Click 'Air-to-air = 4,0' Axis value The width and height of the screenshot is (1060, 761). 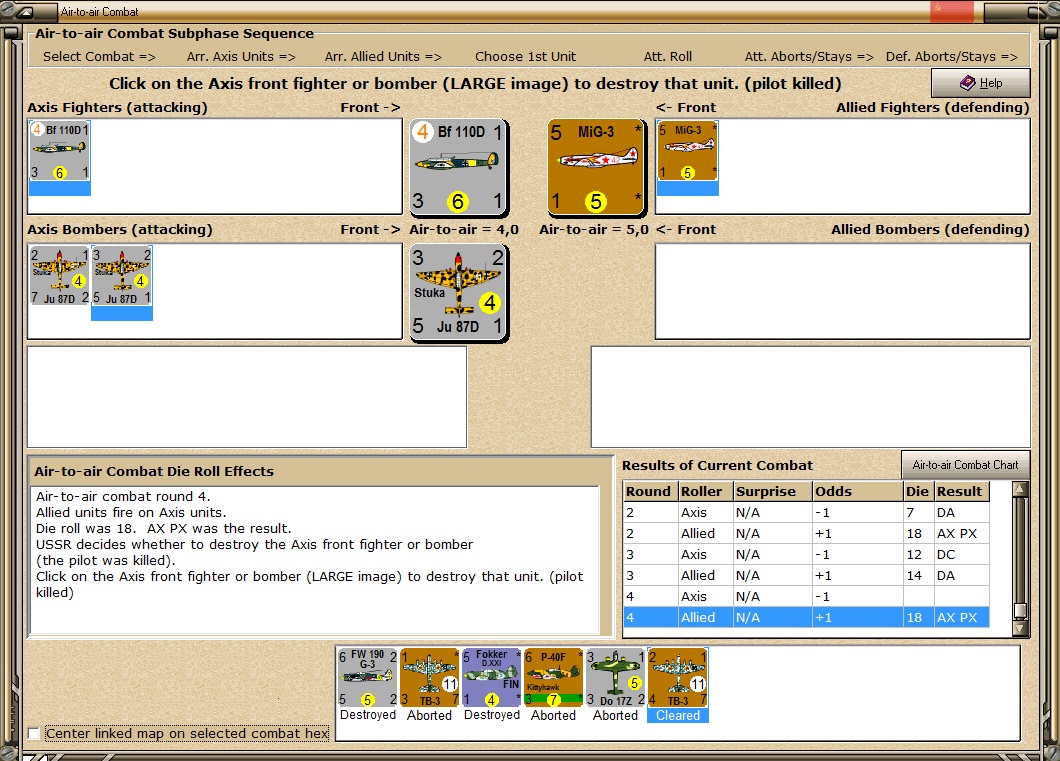pyautogui.click(x=464, y=230)
